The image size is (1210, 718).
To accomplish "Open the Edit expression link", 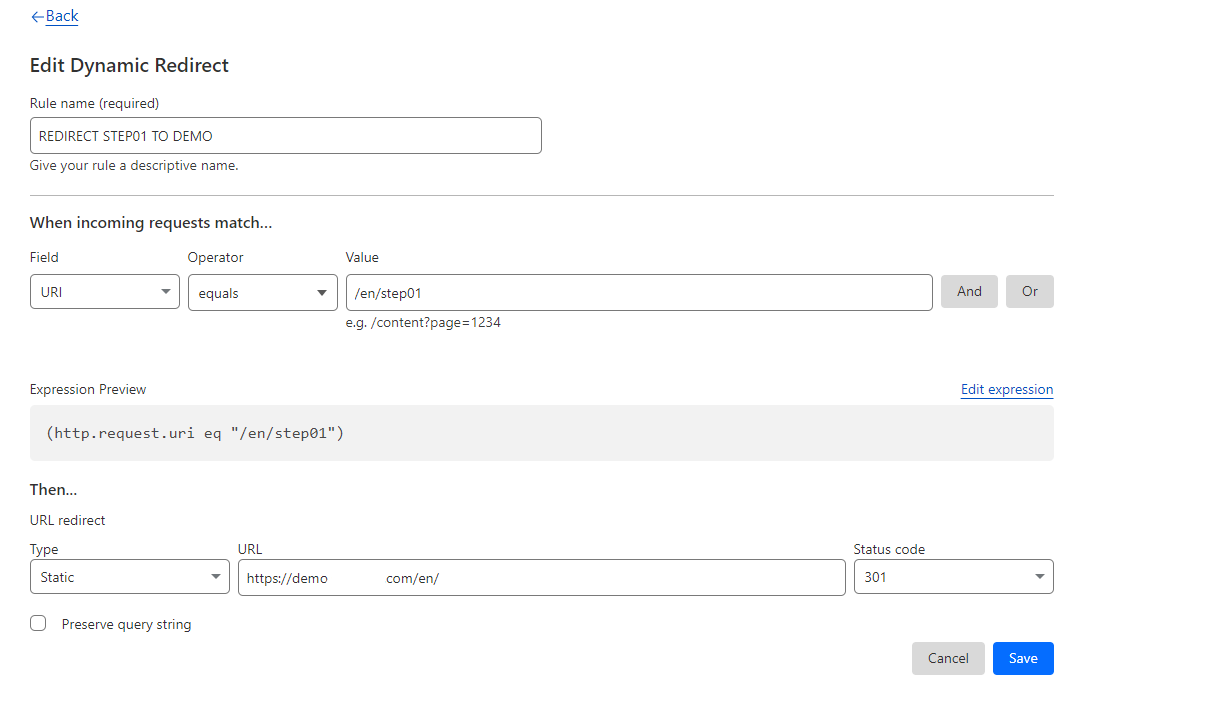I will click(x=1006, y=389).
